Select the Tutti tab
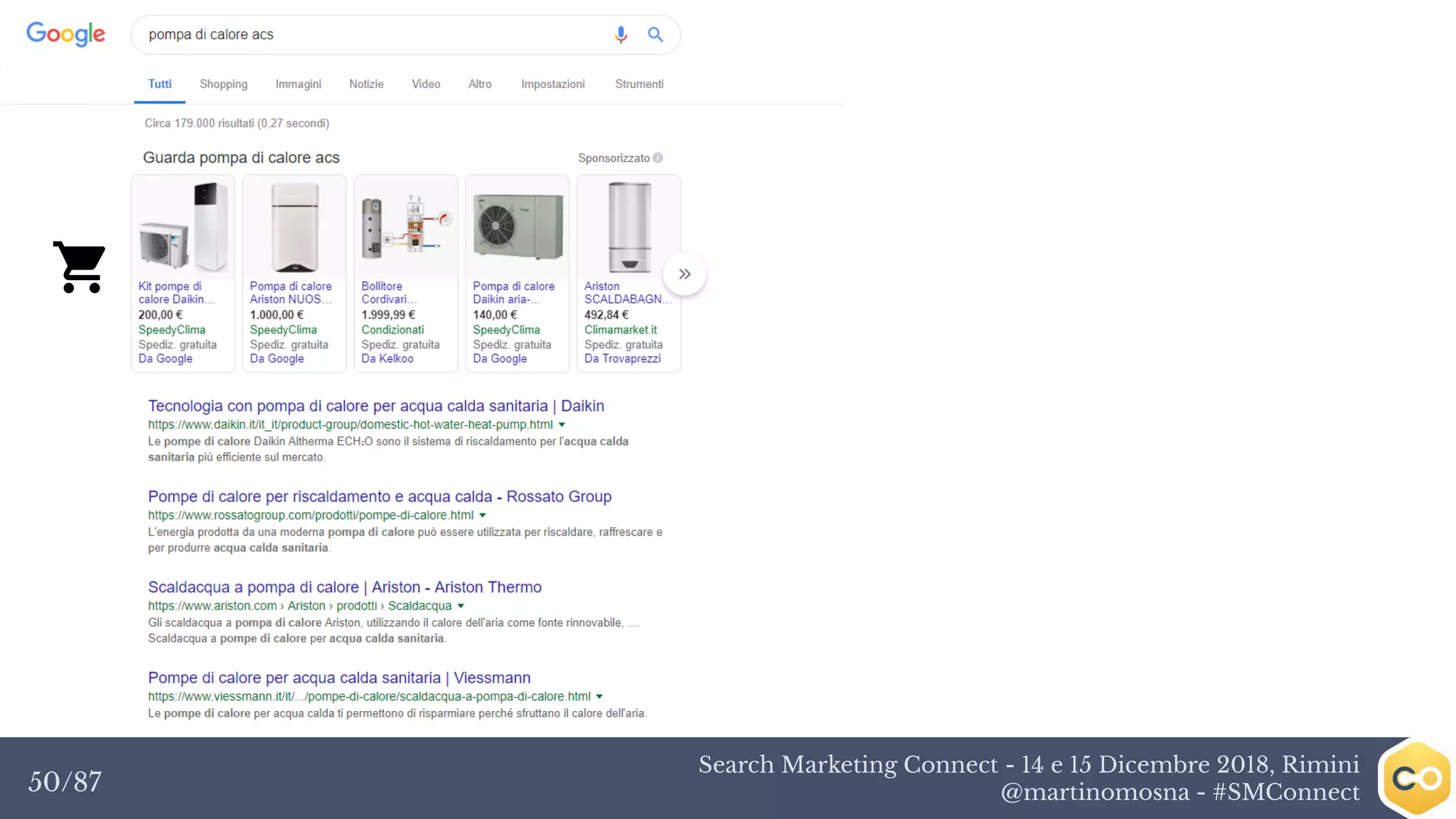 [160, 84]
